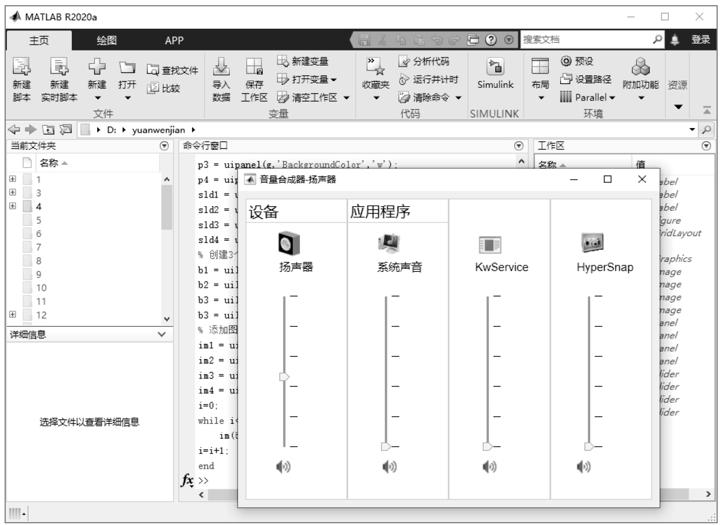Viewport: 720px width, 525px height.
Task: Click the notification bell icon
Action: [x=675, y=40]
